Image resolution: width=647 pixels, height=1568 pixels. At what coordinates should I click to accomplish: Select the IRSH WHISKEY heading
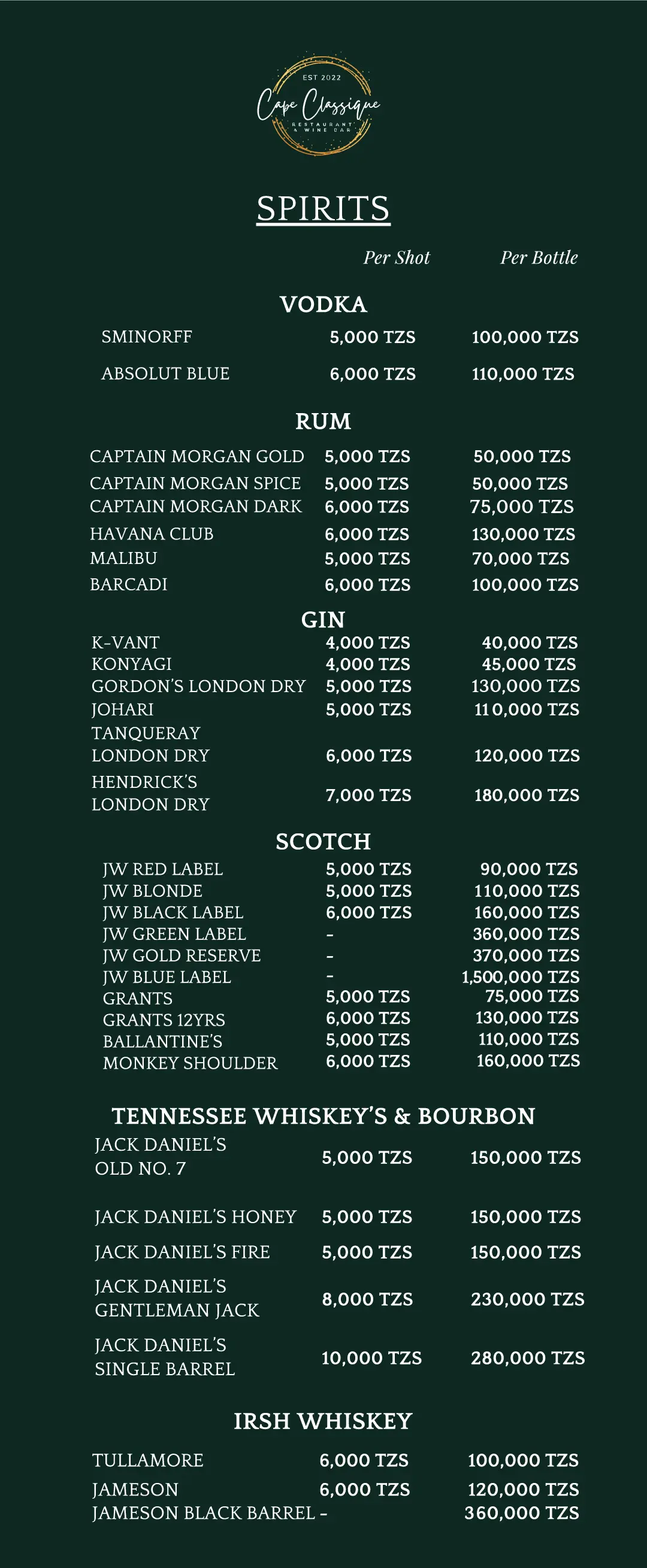pos(323,1421)
